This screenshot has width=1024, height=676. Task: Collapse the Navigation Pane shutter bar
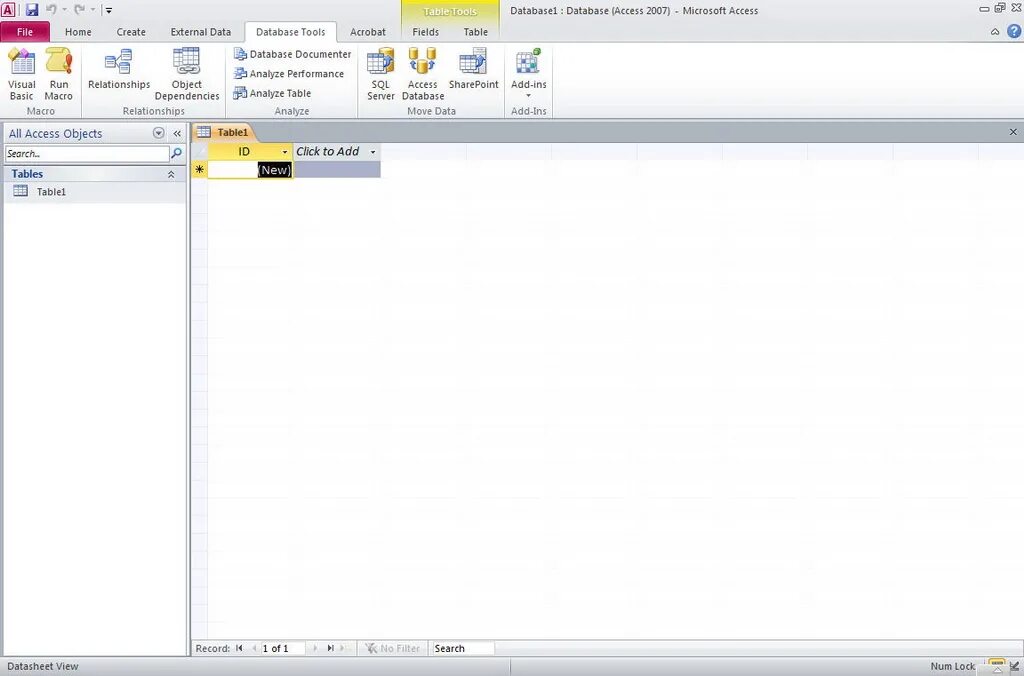[177, 133]
